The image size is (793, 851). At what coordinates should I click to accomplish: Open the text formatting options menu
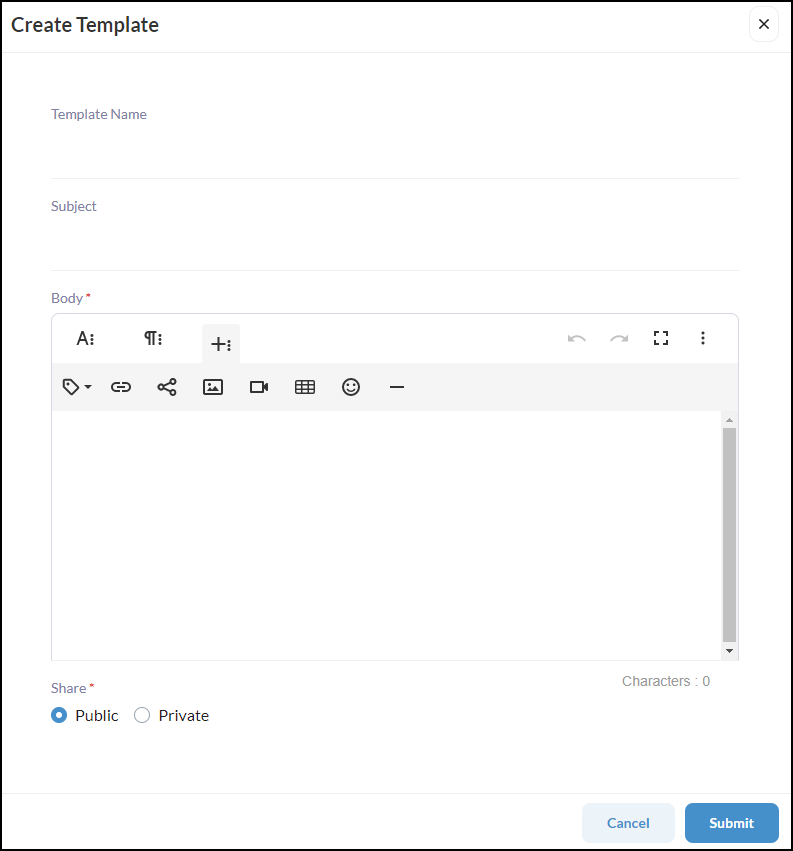(85, 338)
